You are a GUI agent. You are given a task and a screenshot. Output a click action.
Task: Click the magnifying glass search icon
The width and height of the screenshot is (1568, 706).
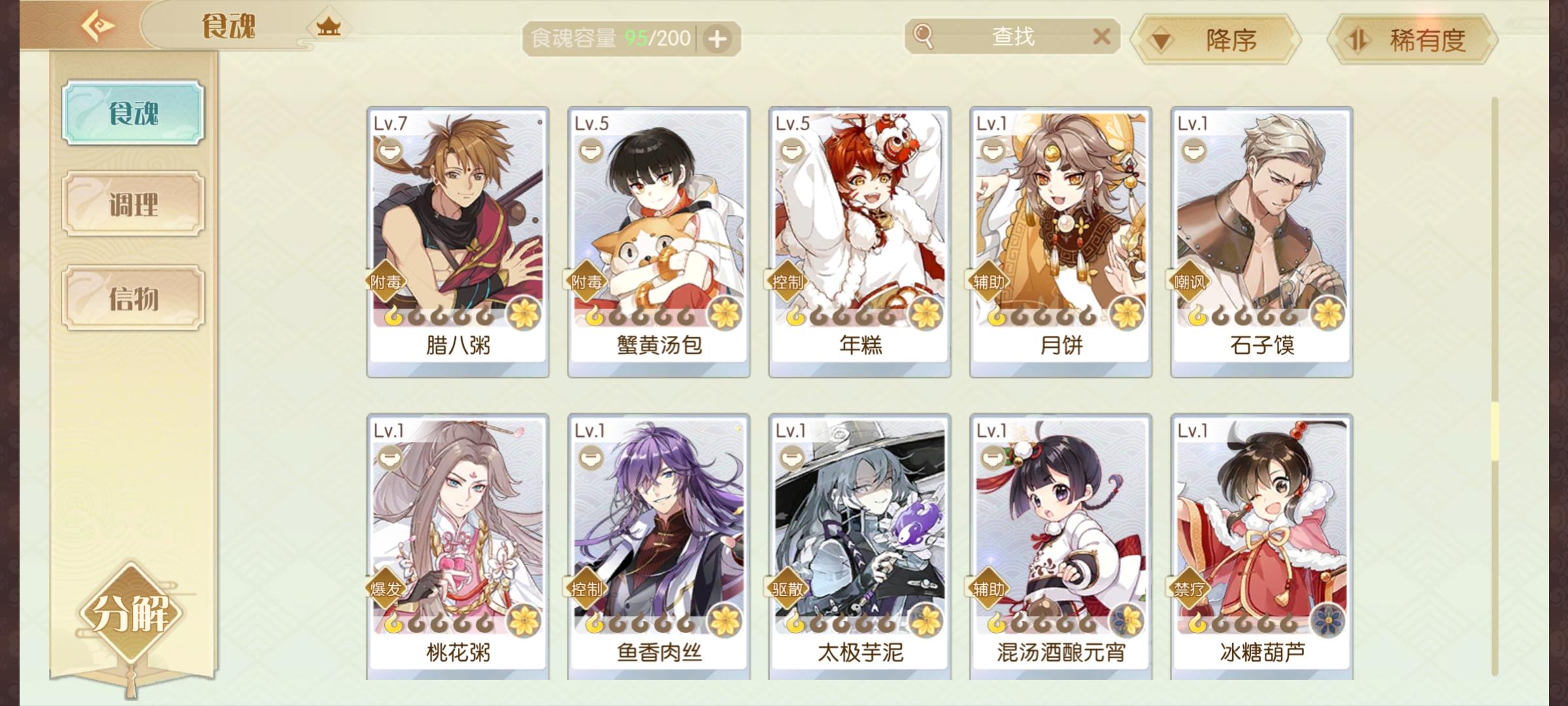923,36
